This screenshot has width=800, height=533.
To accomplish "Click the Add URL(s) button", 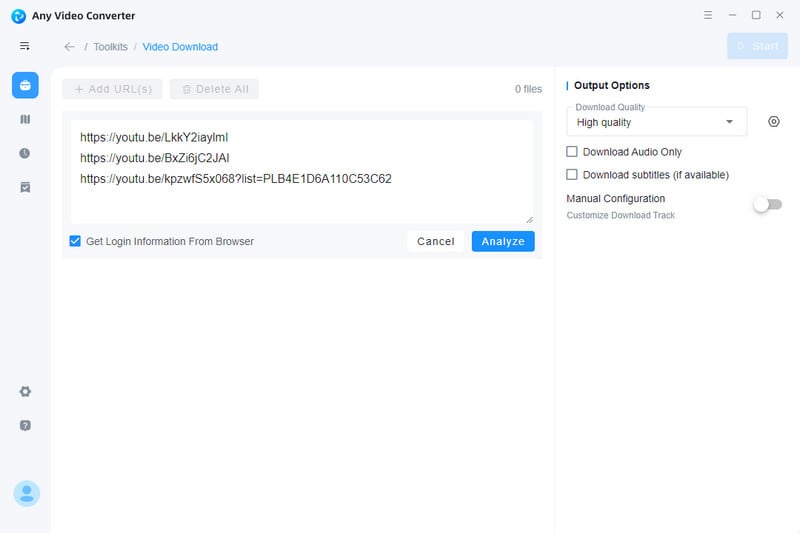I will click(112, 89).
